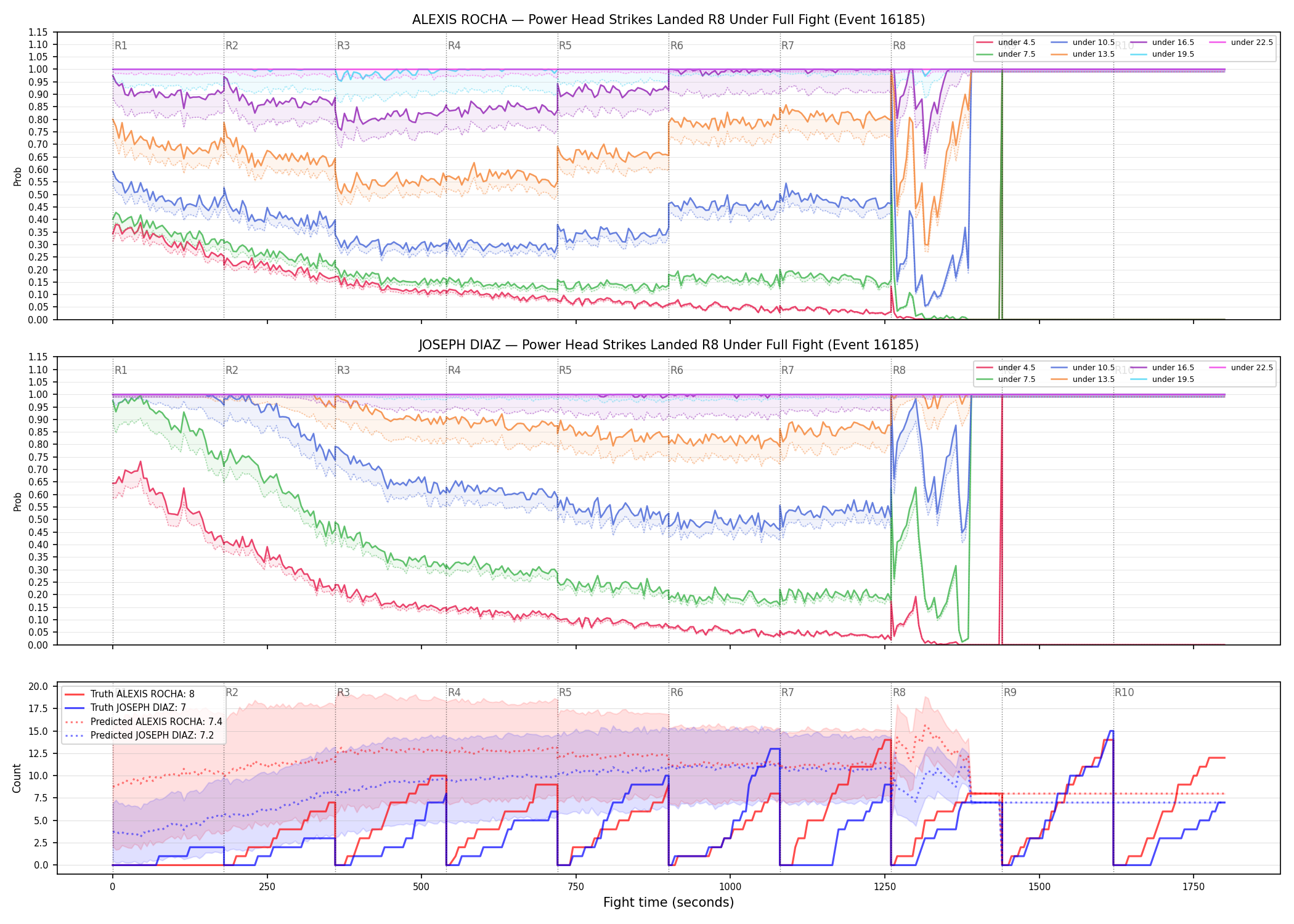The image size is (1294, 924).
Task: Click 'under 10.5' legend entry in Joseph Diaz chart
Action: [1083, 368]
